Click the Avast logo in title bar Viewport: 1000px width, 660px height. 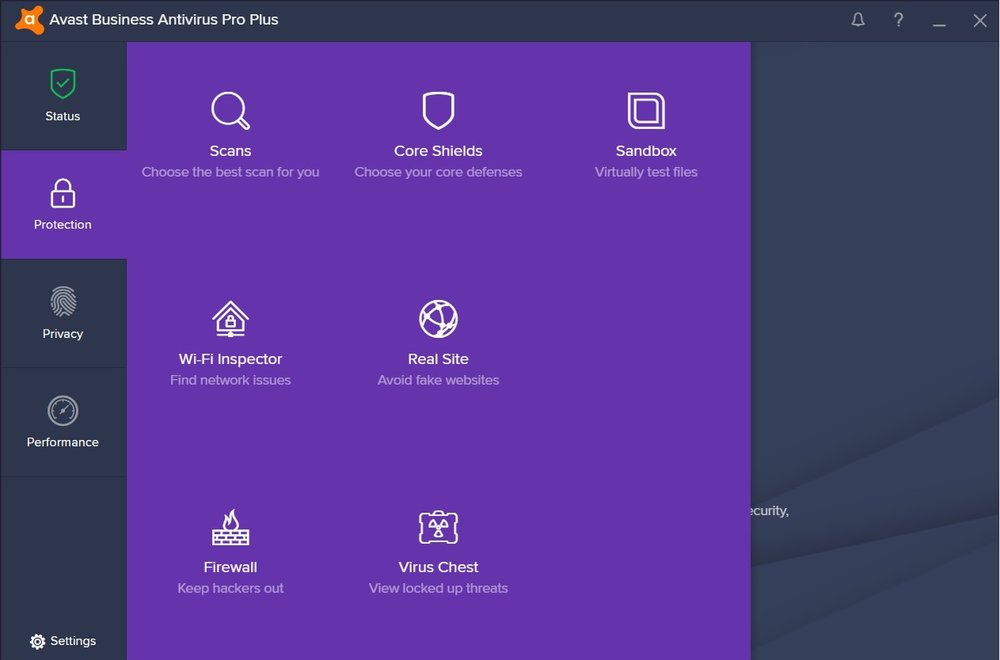pyautogui.click(x=30, y=20)
